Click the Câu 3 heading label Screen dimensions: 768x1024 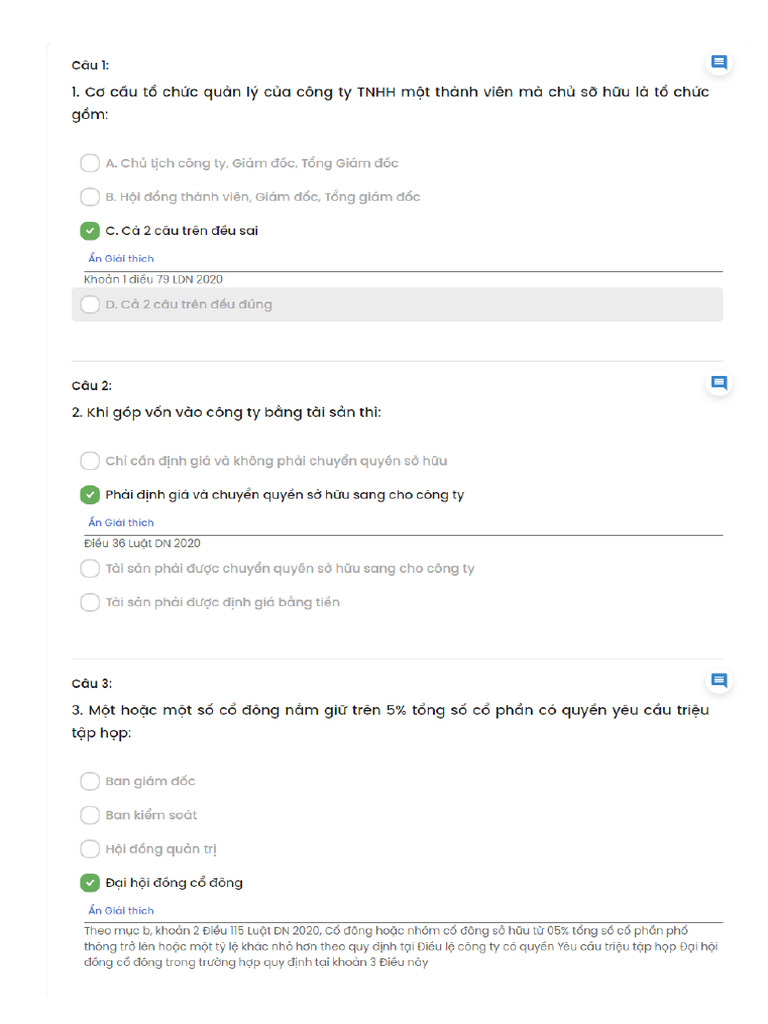[92, 684]
